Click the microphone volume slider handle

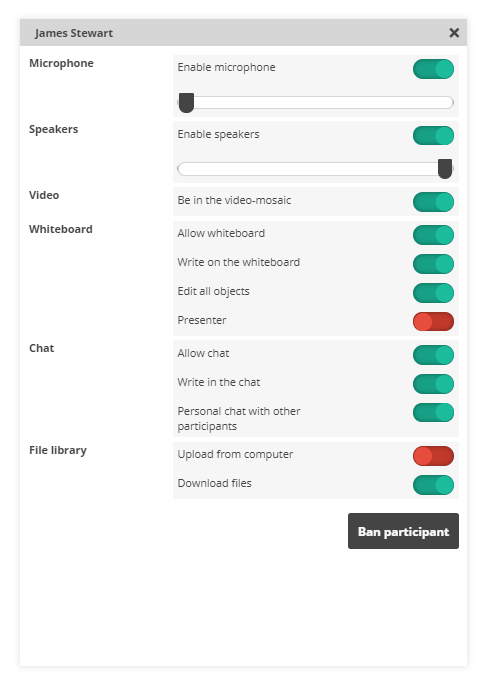pyautogui.click(x=187, y=103)
